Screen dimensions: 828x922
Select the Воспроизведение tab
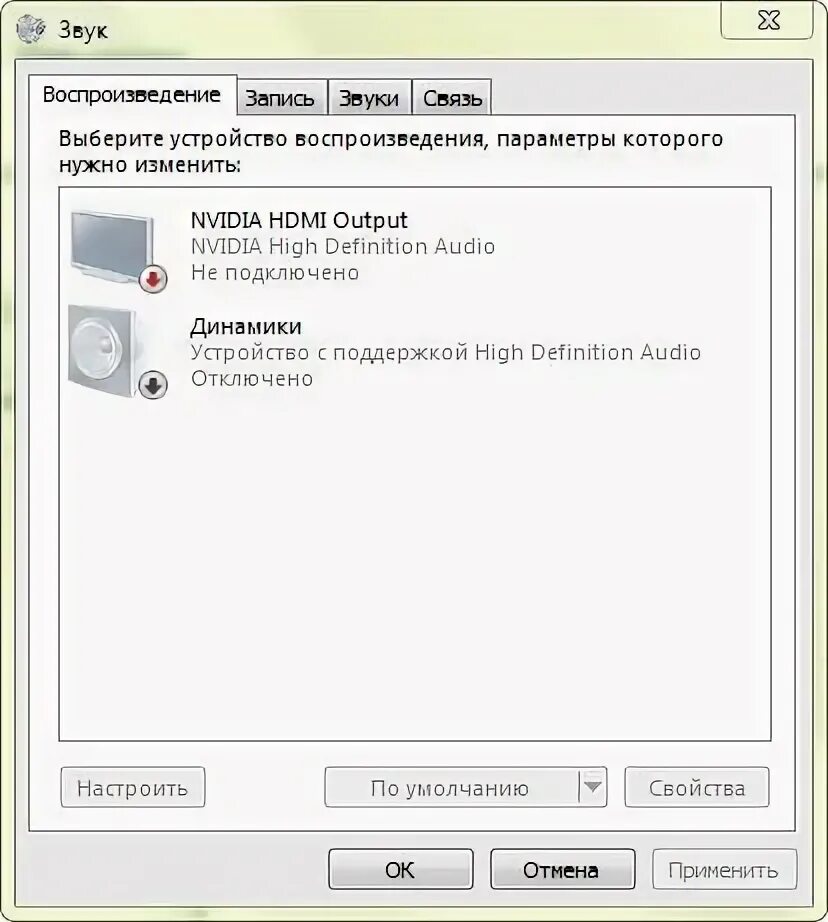(x=132, y=94)
